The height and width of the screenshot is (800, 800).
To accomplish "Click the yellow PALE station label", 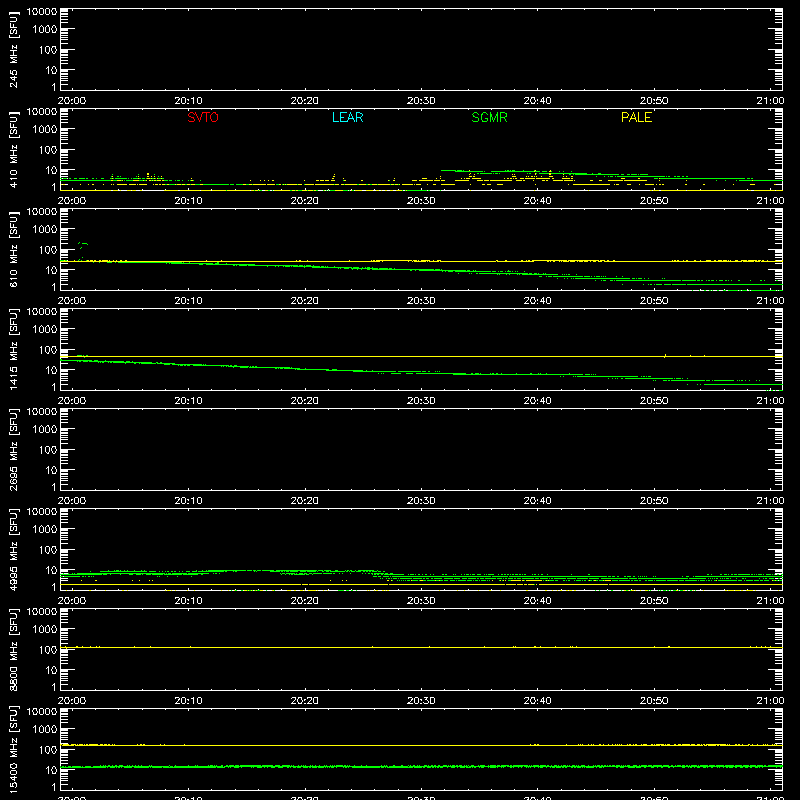I will tap(636, 117).
